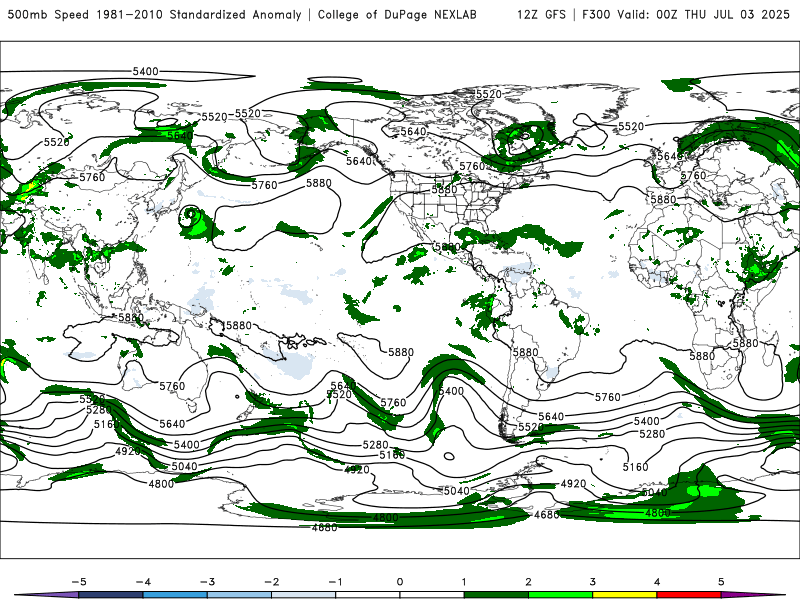Click the "0" legend scale label
The height and width of the screenshot is (600, 800).
coord(400,582)
